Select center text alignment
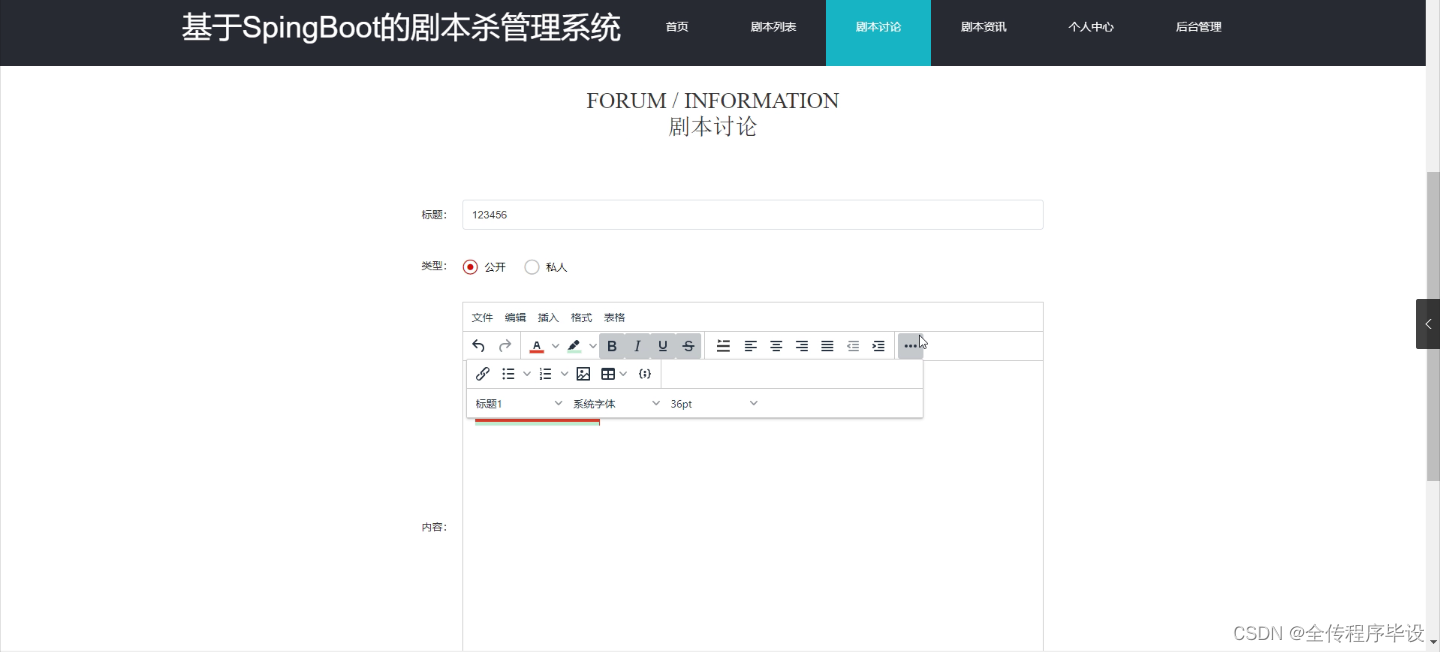Screen dimensions: 1440x652 (776, 346)
